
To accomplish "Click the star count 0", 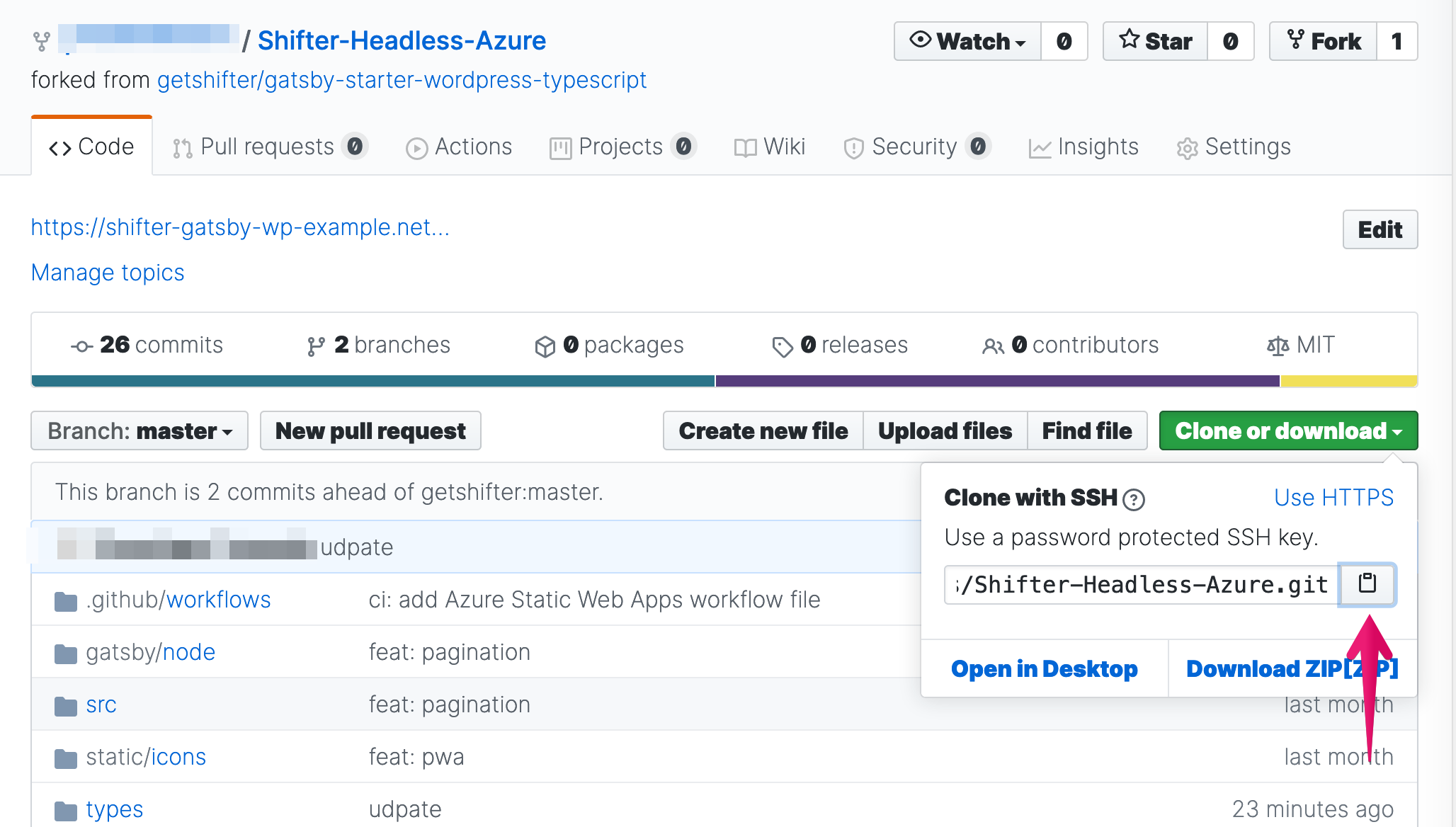I will (x=1231, y=41).
